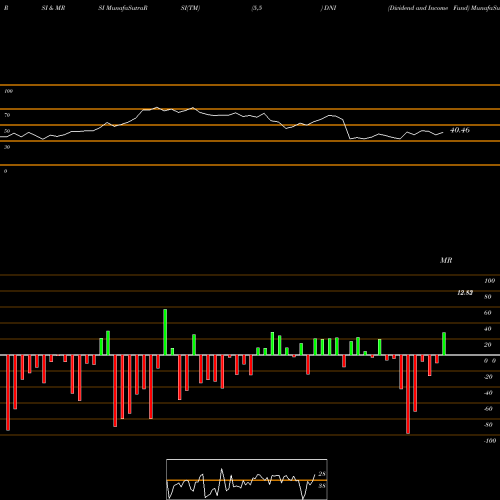
Task: Click the MR axis label 80
Action: [488, 297]
